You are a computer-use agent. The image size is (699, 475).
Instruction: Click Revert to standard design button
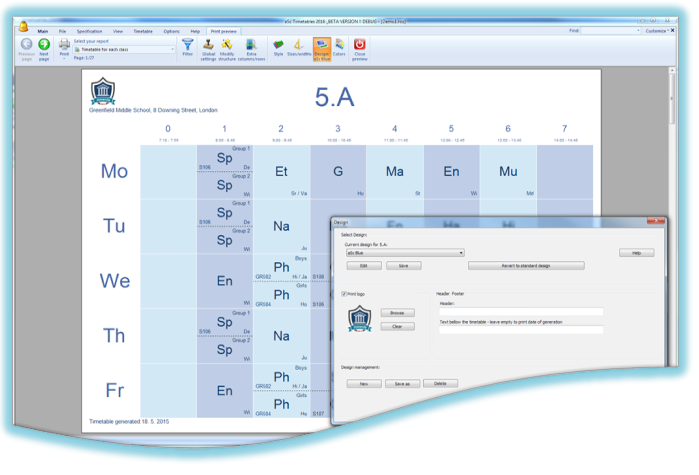click(526, 266)
